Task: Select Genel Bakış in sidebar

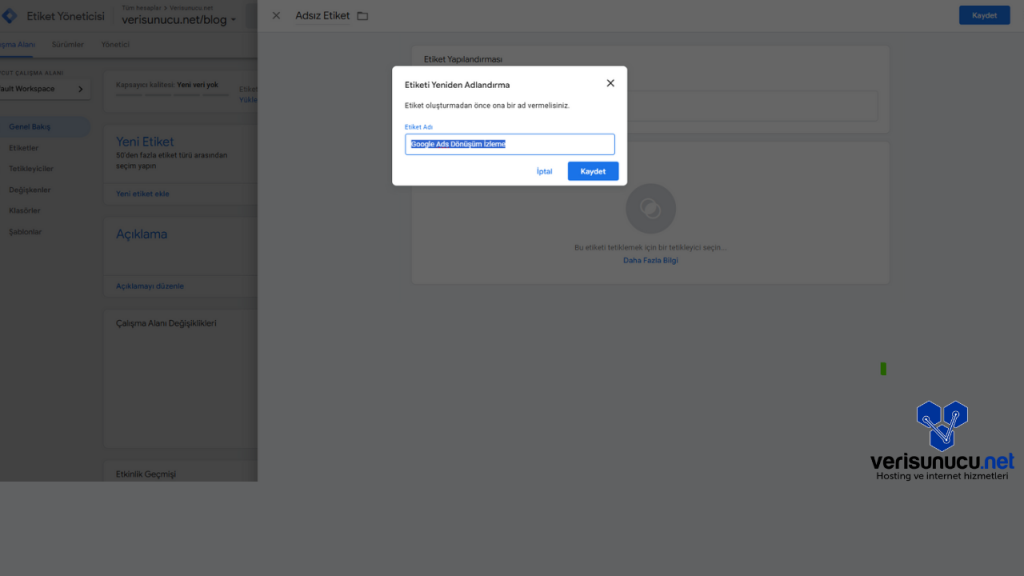Action: (43, 127)
